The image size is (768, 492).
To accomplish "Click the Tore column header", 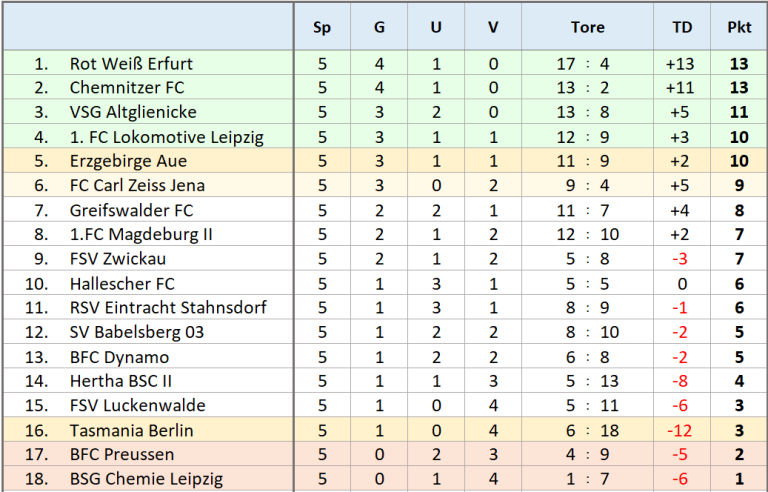I will pos(587,27).
